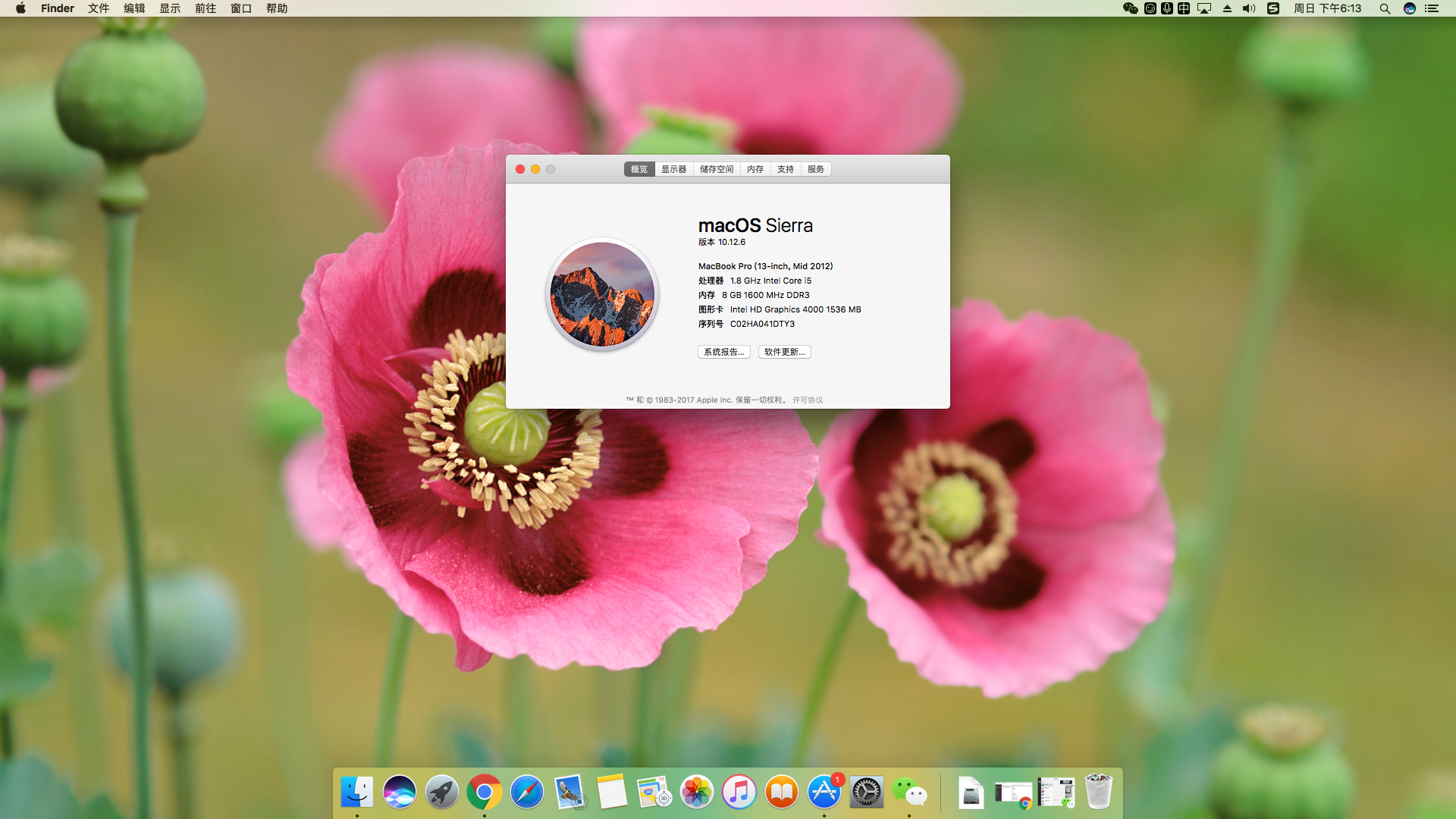Switch to the 储存空间 tab
This screenshot has width=1456, height=819.
717,169
